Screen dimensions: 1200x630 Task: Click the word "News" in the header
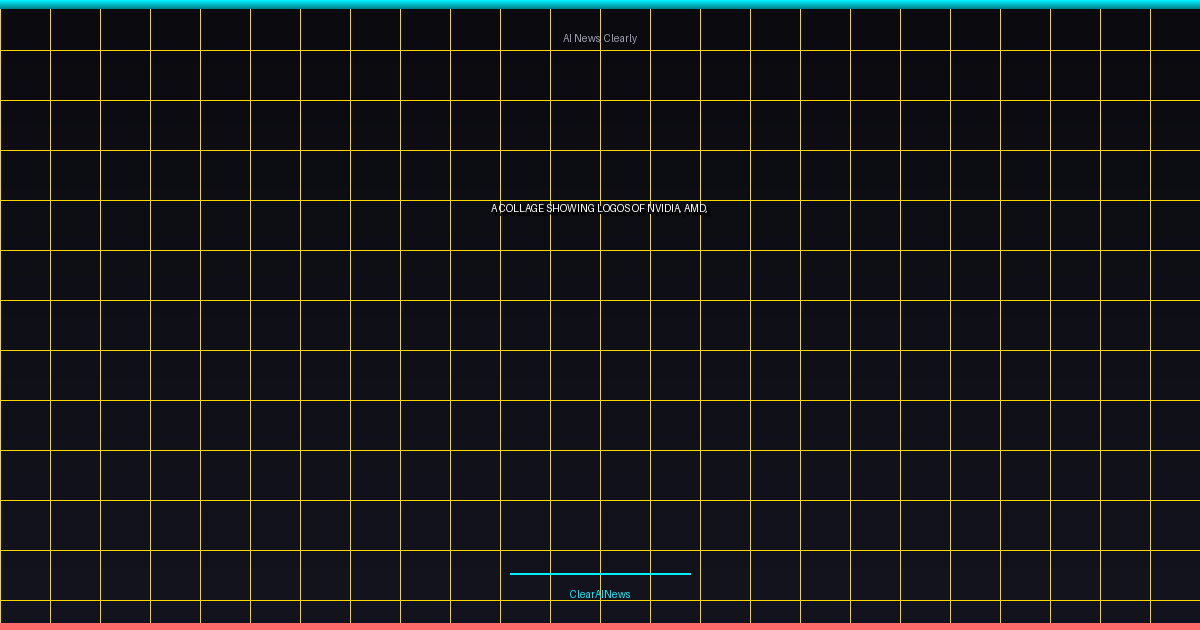tap(587, 38)
